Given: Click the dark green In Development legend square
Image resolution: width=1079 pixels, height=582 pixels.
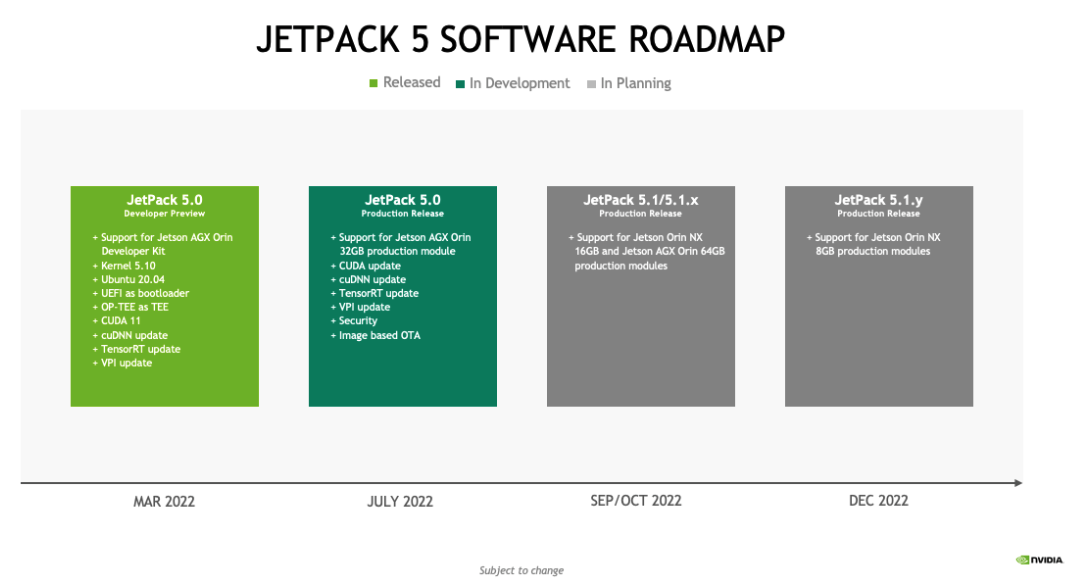Looking at the screenshot, I should coord(460,83).
